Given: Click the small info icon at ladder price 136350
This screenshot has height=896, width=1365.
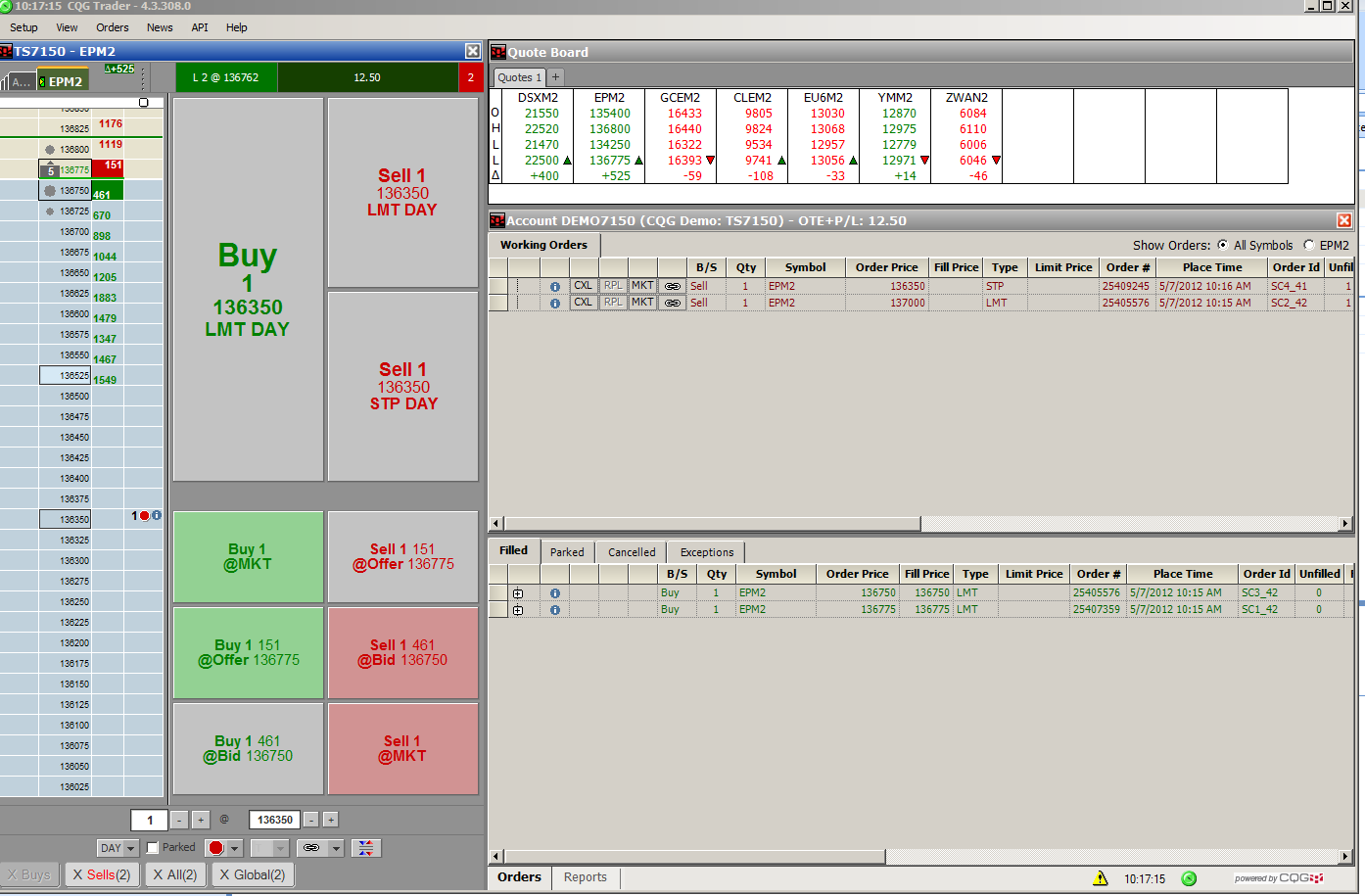Looking at the screenshot, I should [x=157, y=515].
